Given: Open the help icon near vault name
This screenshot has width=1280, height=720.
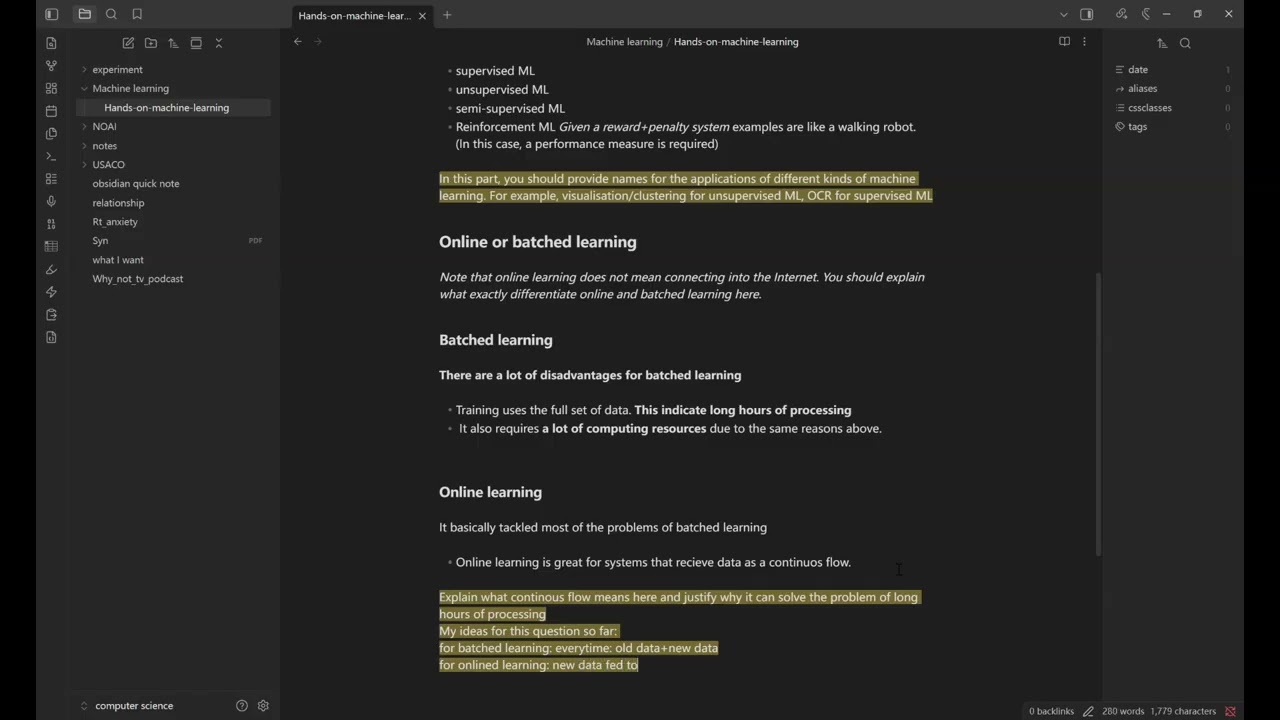Looking at the screenshot, I should pos(242,706).
